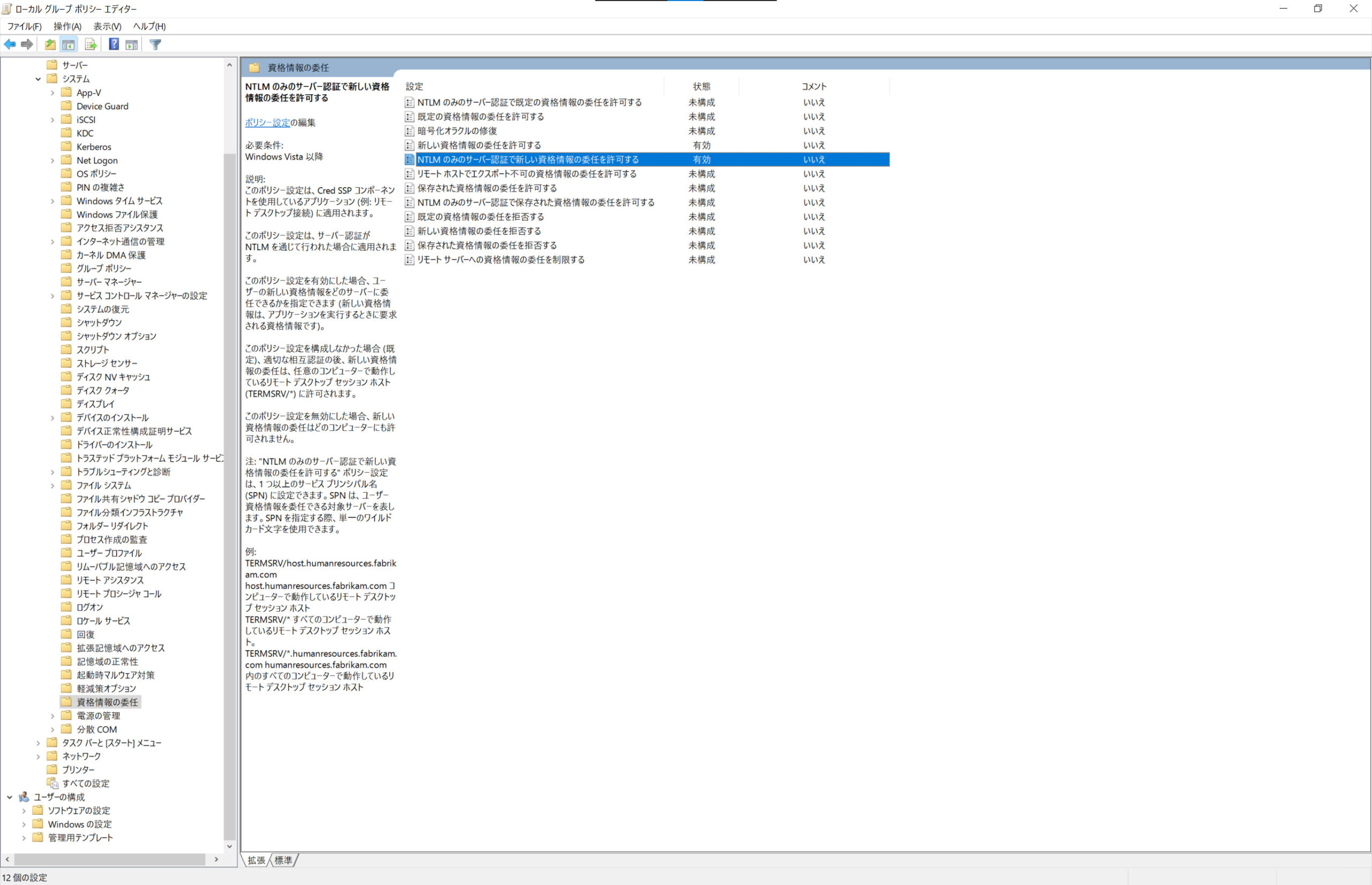
Task: Click tree horizontal scrollbar right arrow
Action: pos(216,859)
